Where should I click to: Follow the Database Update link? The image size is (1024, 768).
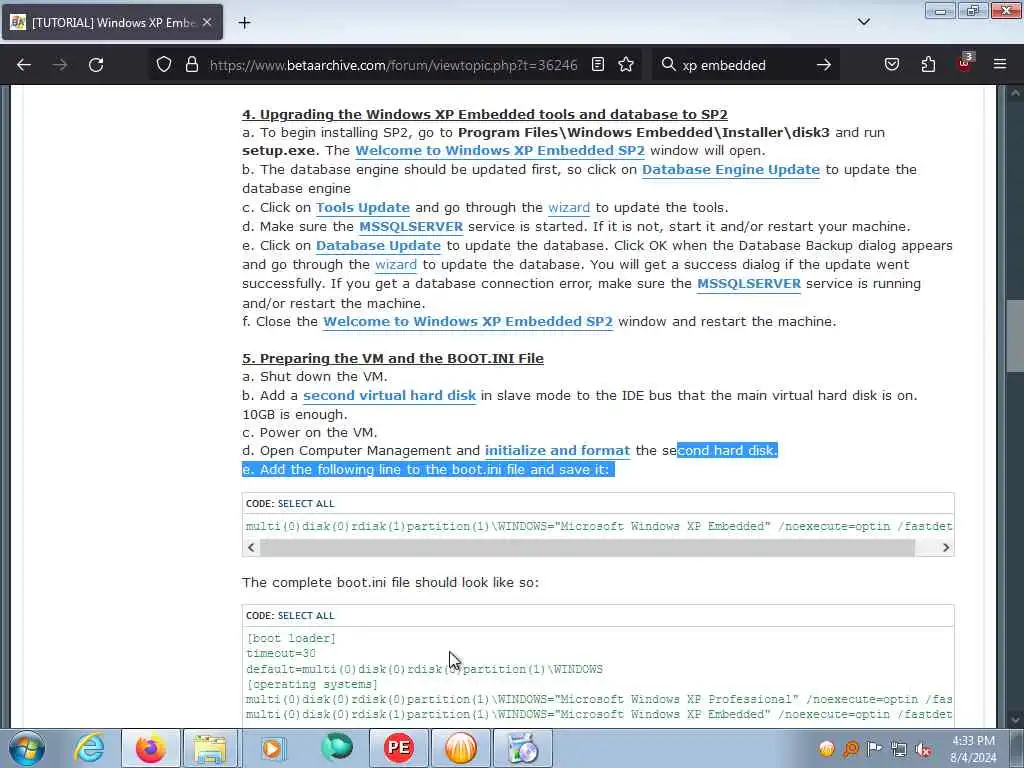pos(378,246)
